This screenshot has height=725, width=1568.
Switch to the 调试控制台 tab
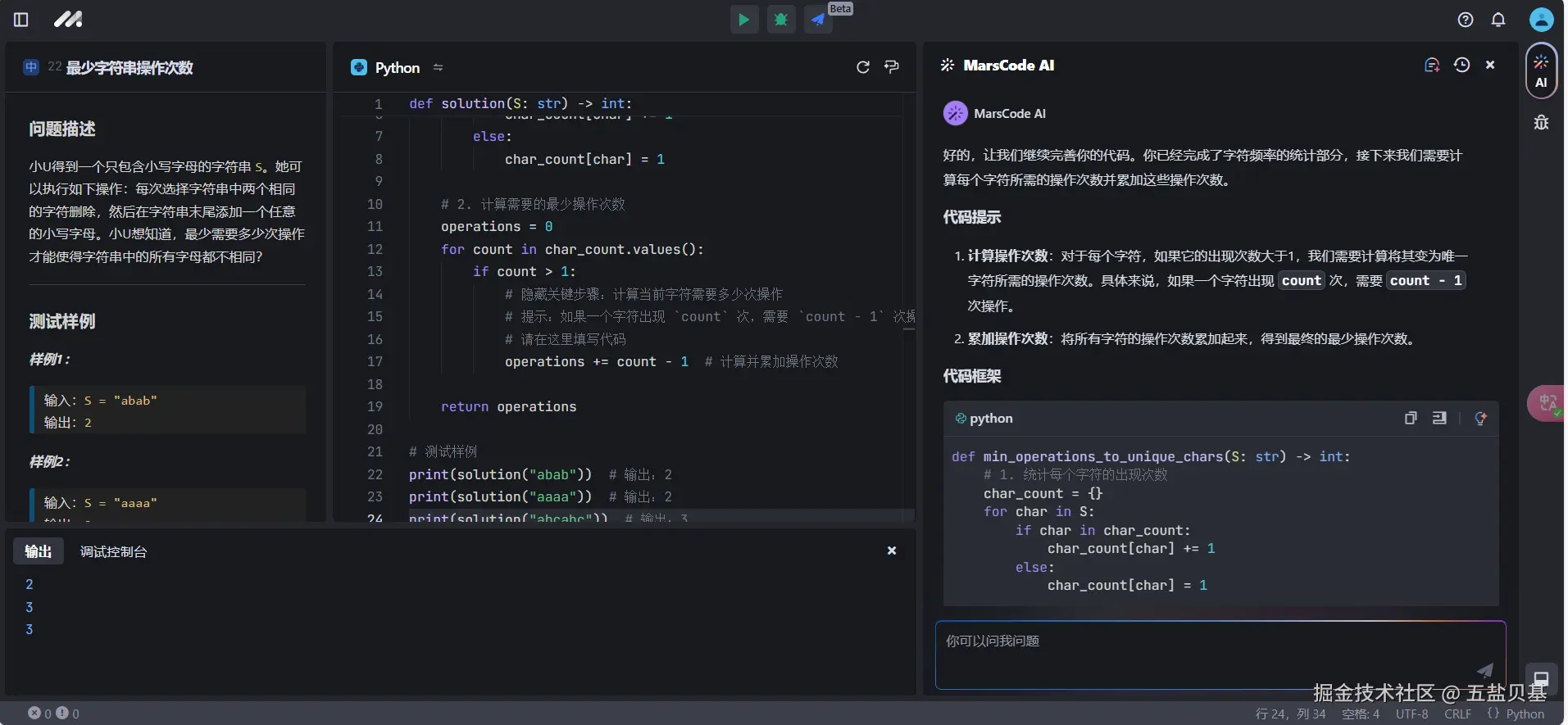pos(113,551)
